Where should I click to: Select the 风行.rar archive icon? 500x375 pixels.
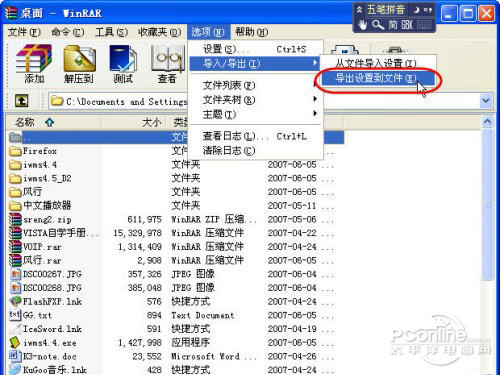15,260
